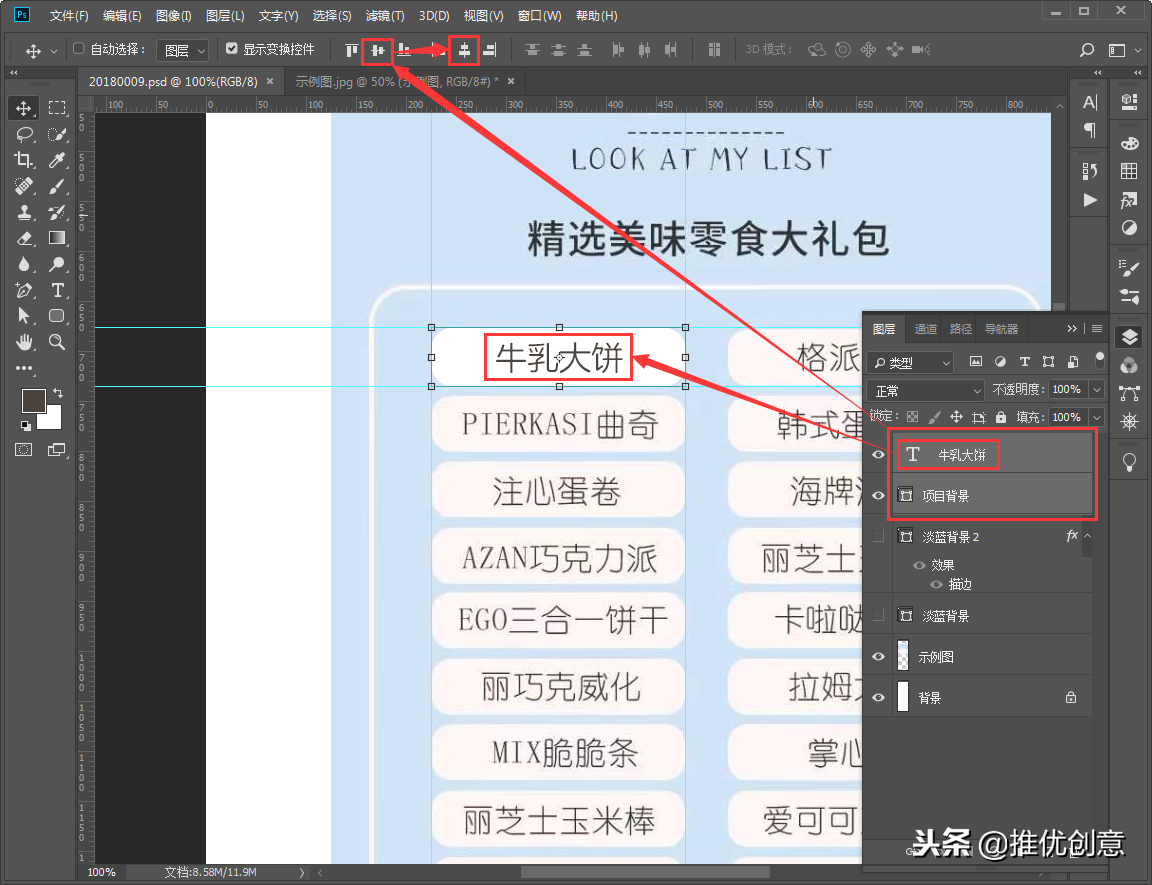The image size is (1152, 885).
Task: Open the 文件(F) menu
Action: pos(69,15)
